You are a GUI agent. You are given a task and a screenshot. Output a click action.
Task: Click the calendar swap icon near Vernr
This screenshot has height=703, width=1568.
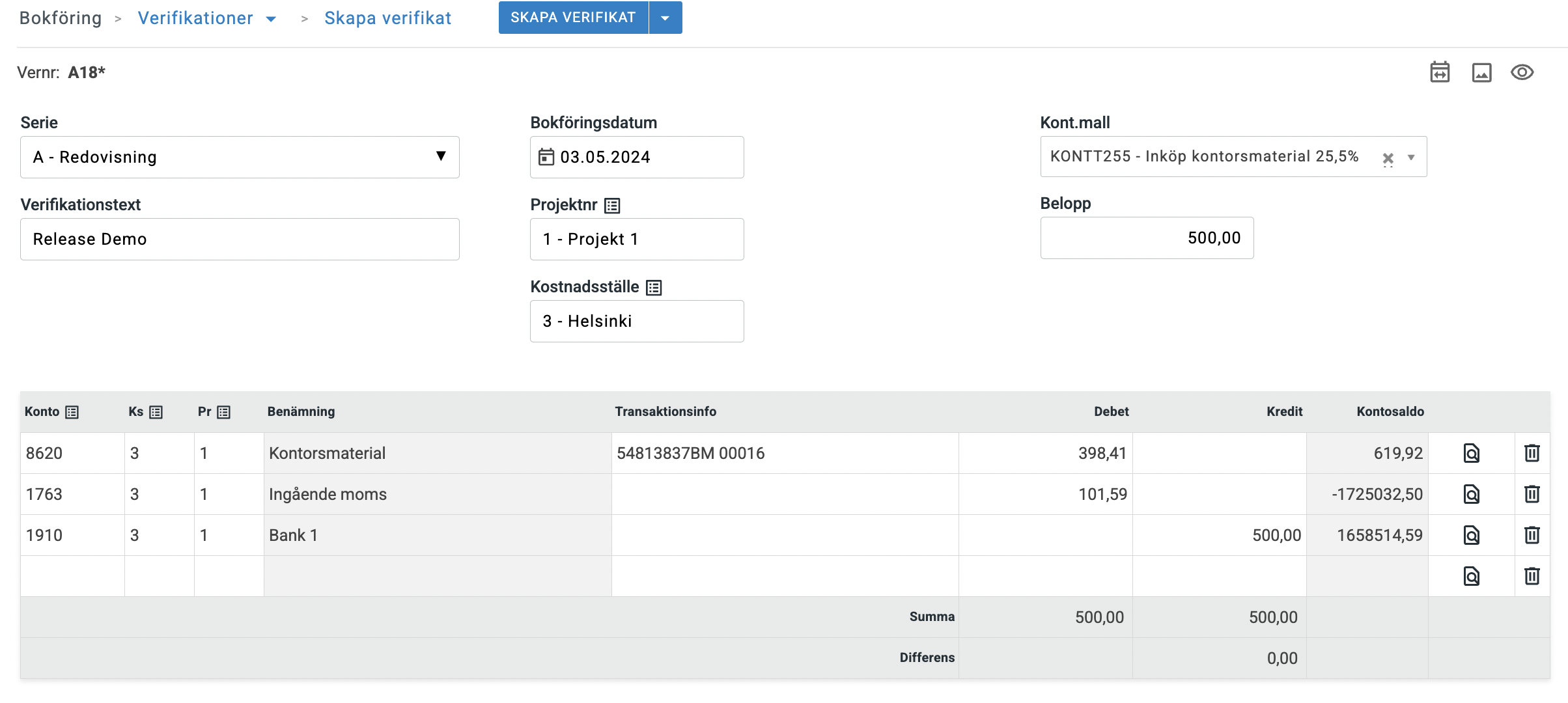(x=1440, y=72)
